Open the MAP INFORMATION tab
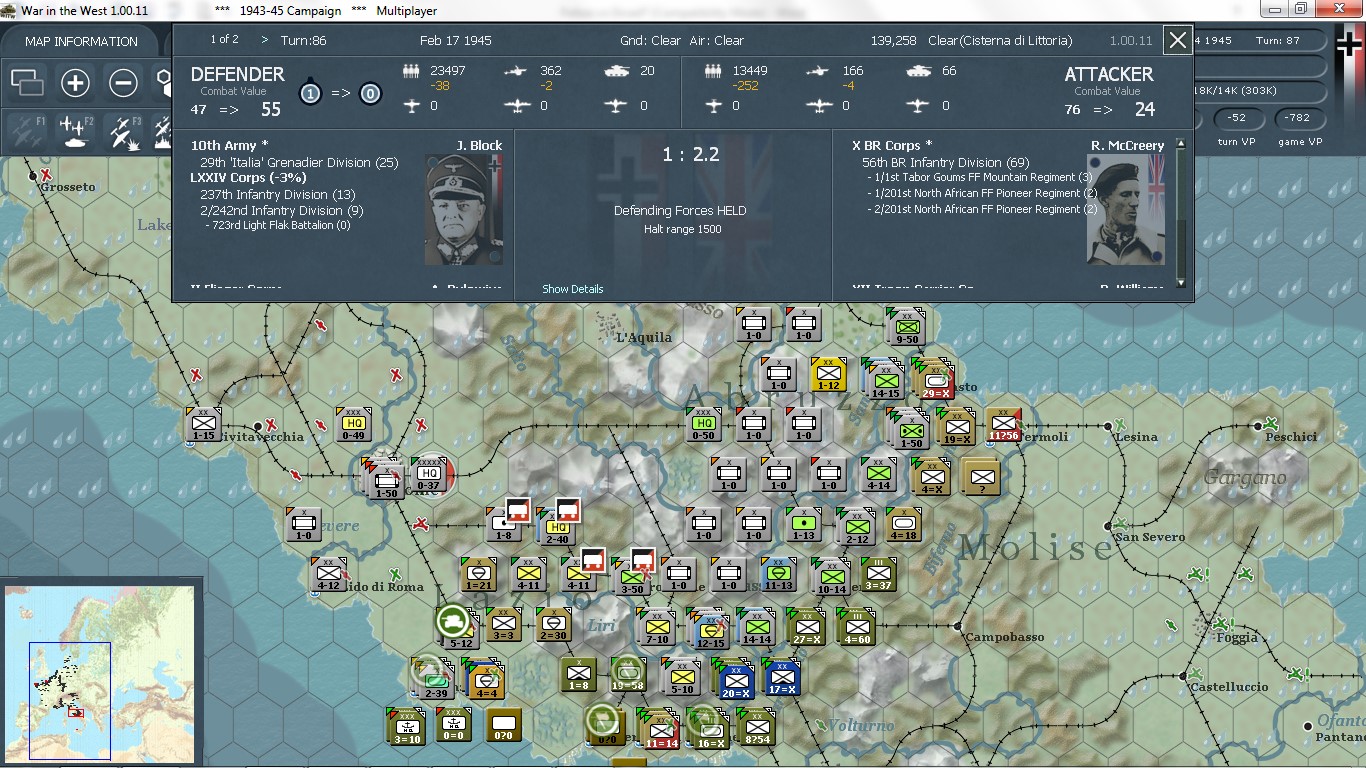The width and height of the screenshot is (1366, 768). [81, 41]
